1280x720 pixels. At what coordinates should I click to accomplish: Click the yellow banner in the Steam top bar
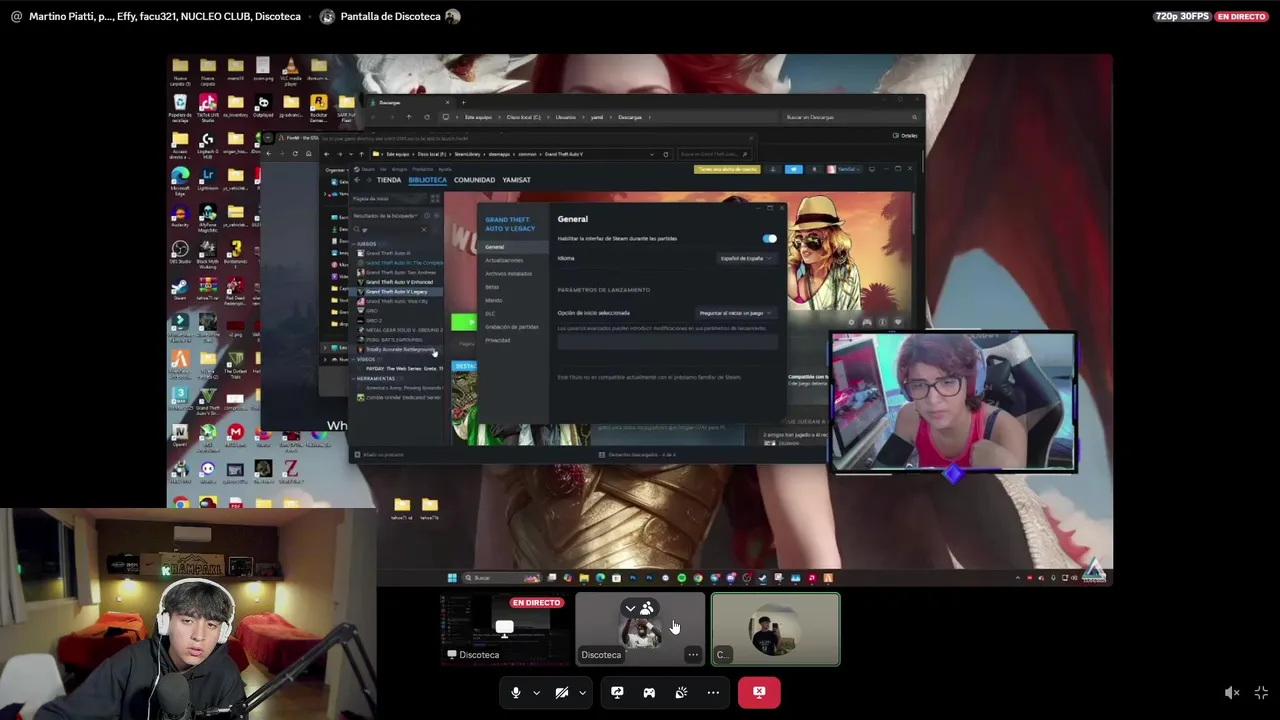tap(727, 169)
